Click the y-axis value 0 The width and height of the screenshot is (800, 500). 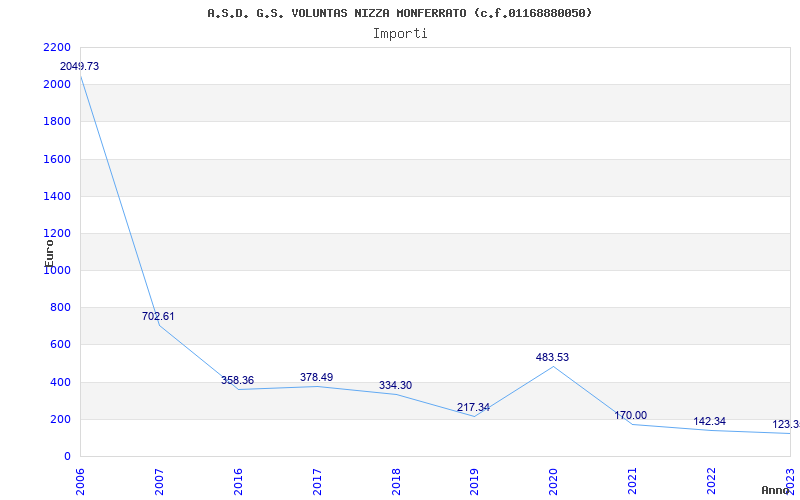pyautogui.click(x=67, y=457)
